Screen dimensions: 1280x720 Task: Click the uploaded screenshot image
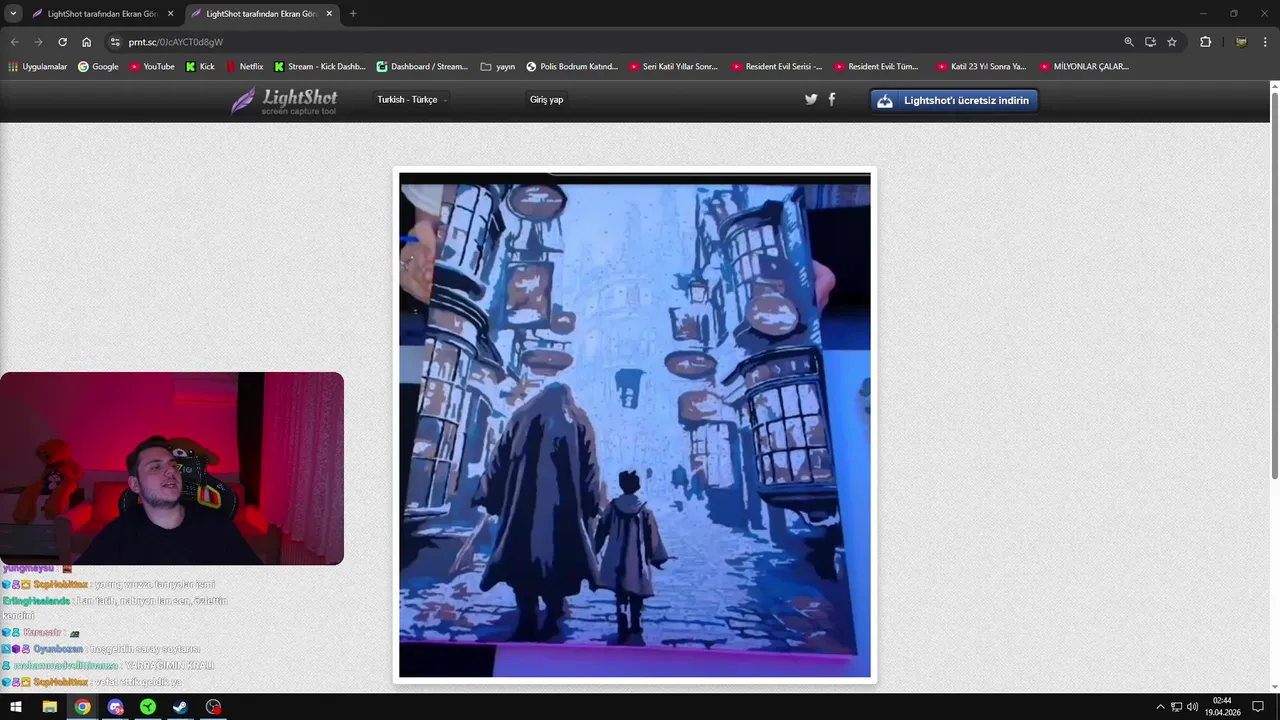[635, 425]
